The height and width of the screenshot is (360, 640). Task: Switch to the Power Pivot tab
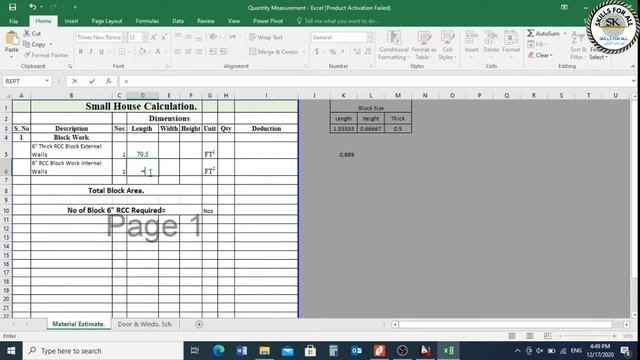click(268, 21)
